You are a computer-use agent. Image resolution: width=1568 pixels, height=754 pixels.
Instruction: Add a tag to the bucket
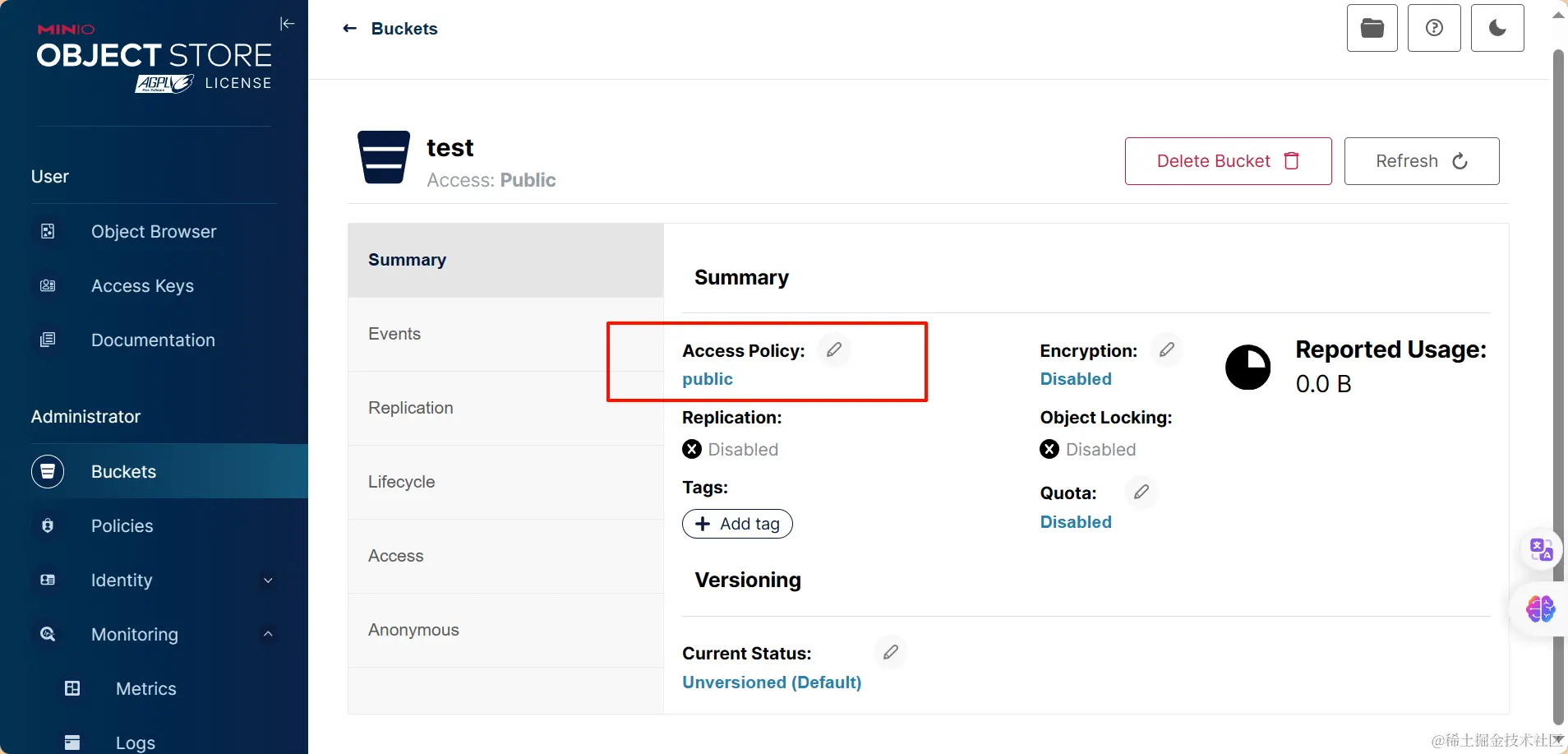pyautogui.click(x=737, y=524)
